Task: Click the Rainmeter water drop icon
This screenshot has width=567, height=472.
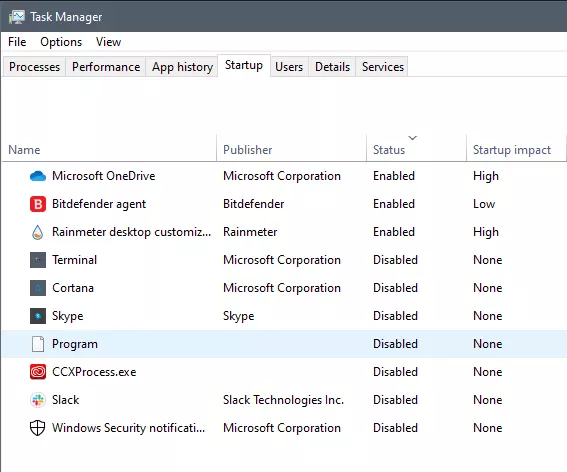Action: pos(38,232)
